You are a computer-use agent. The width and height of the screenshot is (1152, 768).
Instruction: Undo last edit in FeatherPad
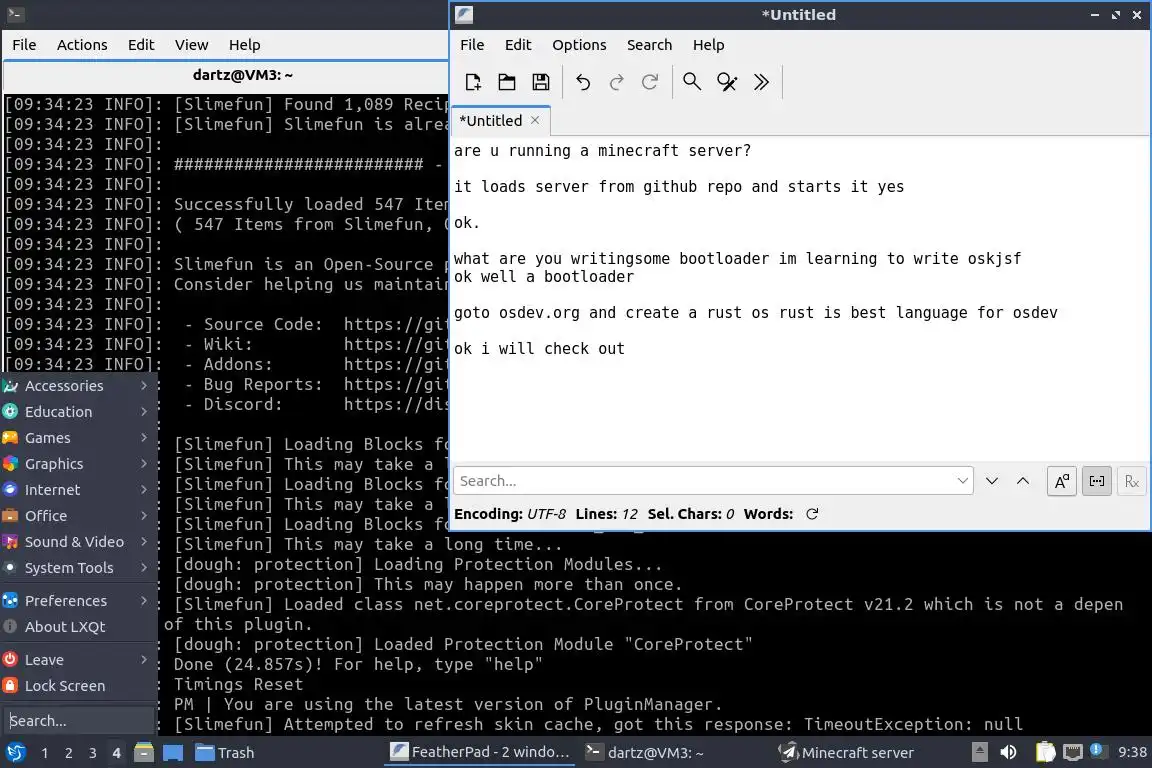[x=583, y=82]
